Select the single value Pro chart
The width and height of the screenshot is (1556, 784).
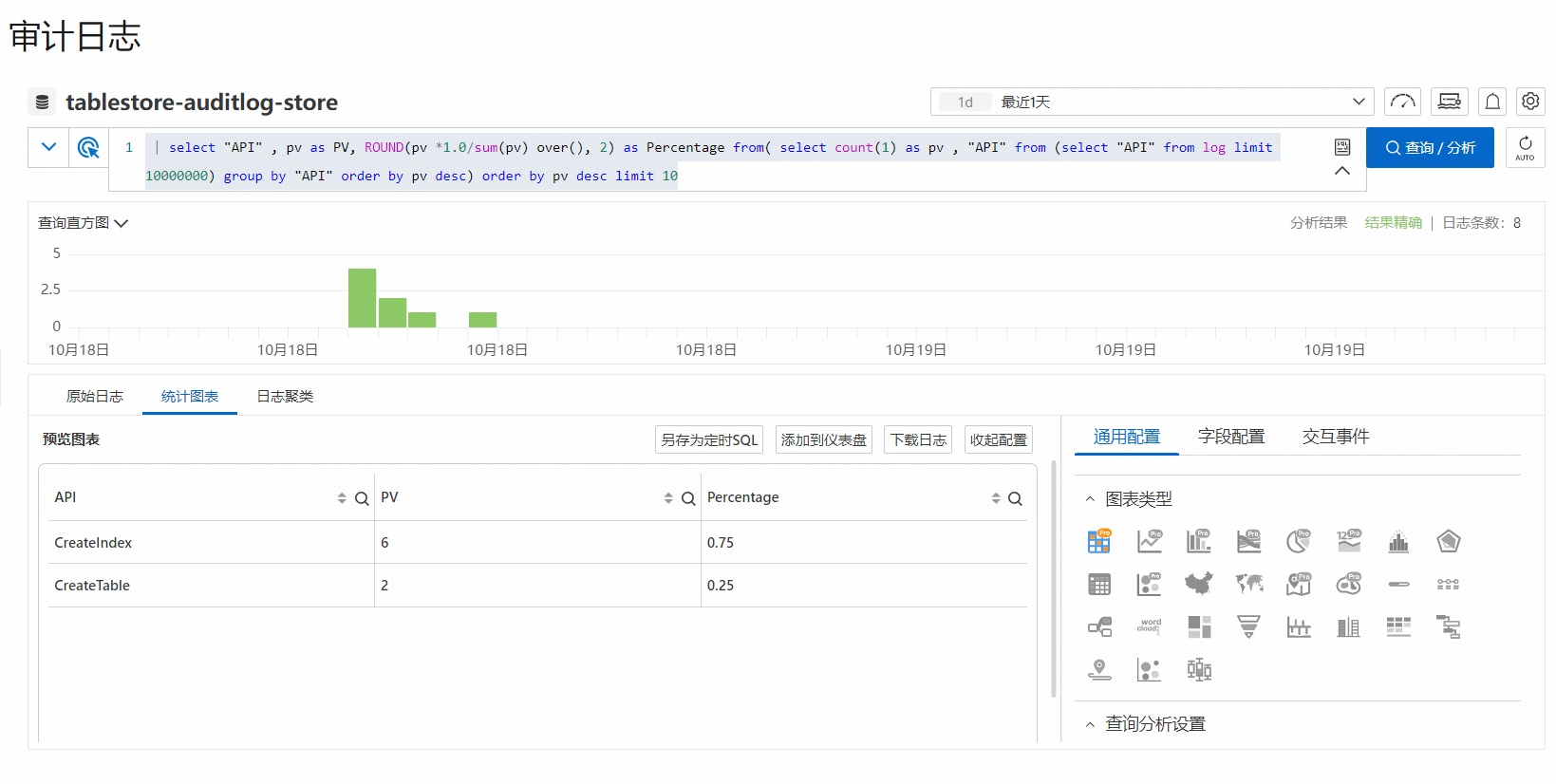tap(1349, 541)
